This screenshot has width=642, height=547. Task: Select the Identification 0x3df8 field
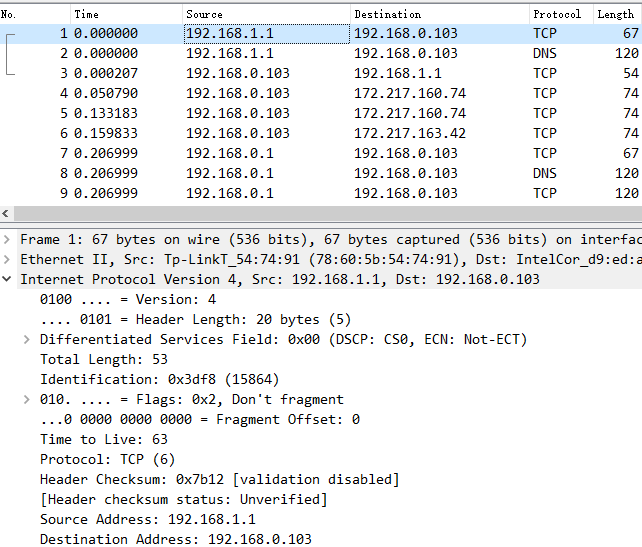point(160,380)
